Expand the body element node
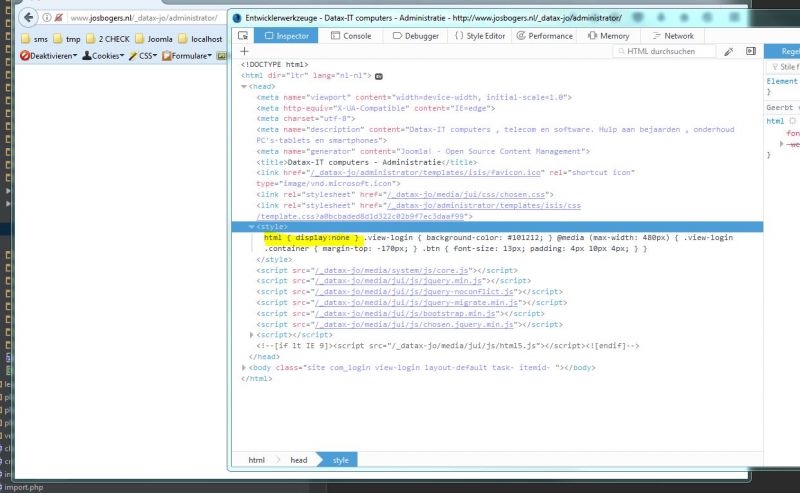800x493 pixels. pyautogui.click(x=244, y=367)
